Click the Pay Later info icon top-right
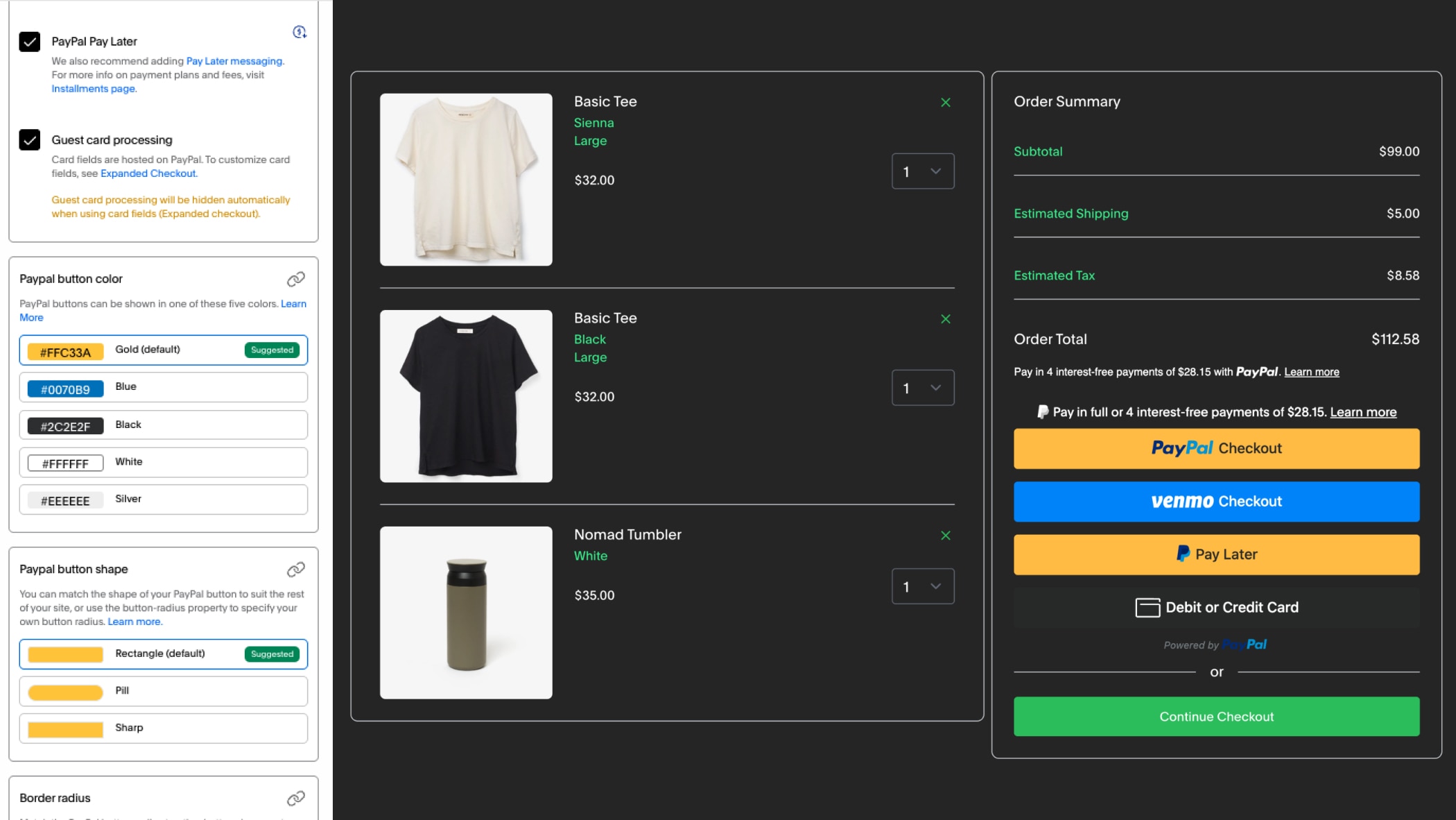The height and width of the screenshot is (820, 1456). [300, 32]
